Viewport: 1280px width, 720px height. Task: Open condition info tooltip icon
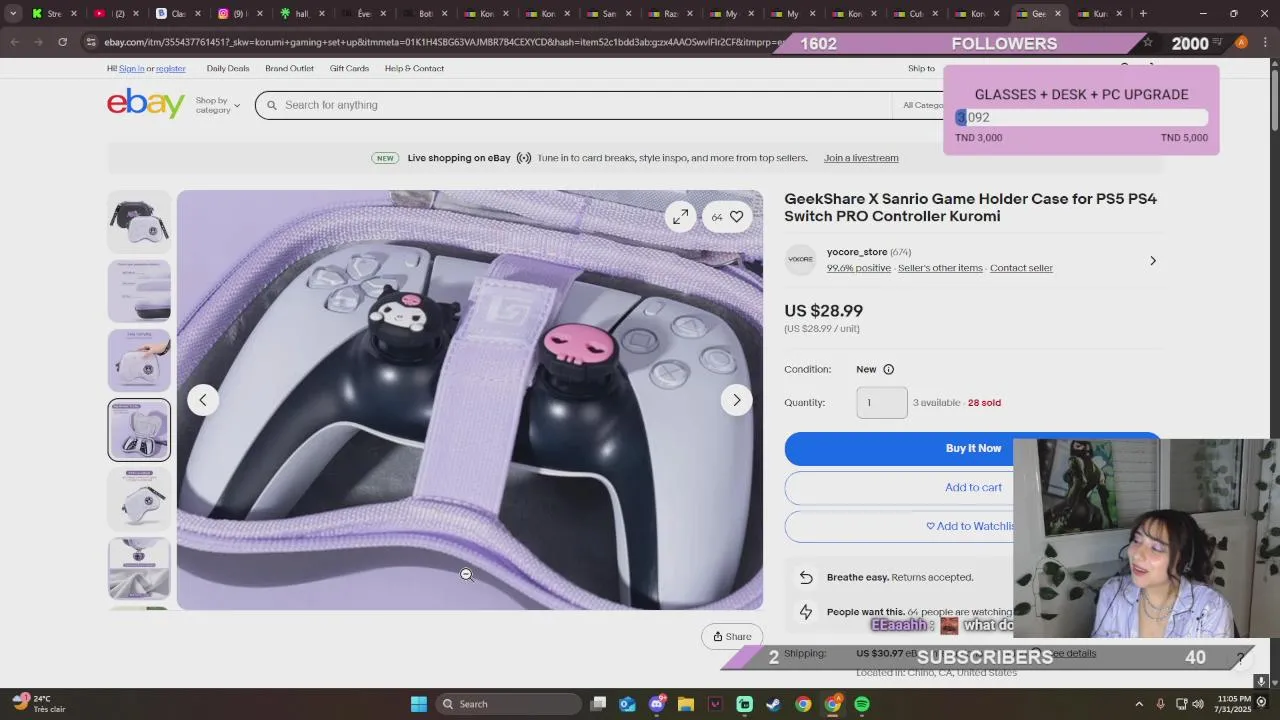click(888, 369)
